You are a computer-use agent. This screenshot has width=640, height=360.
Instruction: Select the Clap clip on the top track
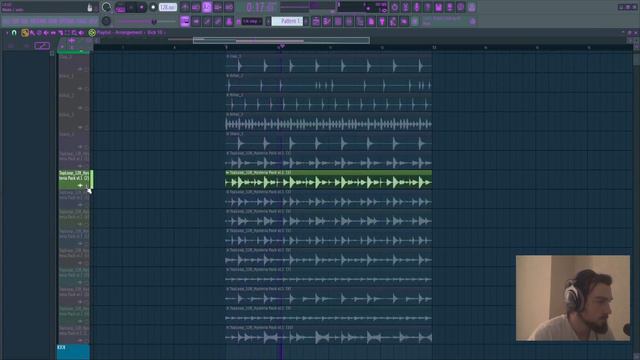coord(329,63)
